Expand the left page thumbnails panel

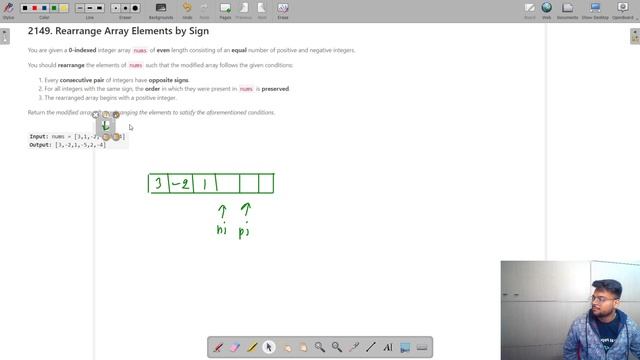pyautogui.click(x=4, y=36)
